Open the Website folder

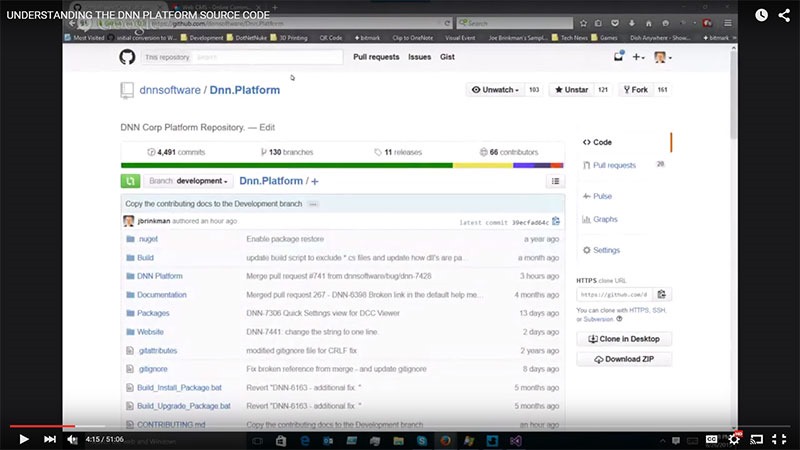click(x=150, y=332)
